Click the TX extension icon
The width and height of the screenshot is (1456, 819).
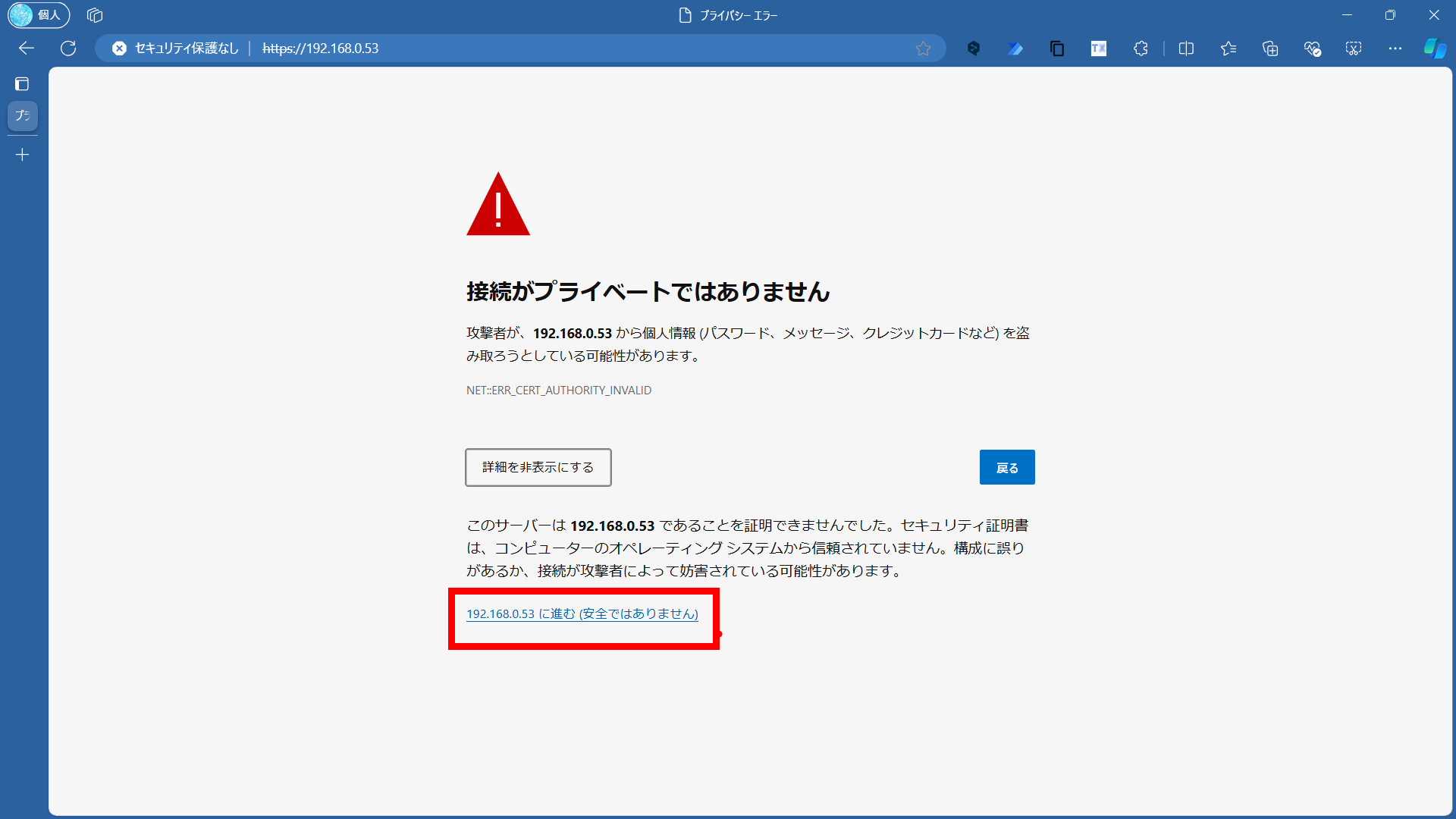1099,49
